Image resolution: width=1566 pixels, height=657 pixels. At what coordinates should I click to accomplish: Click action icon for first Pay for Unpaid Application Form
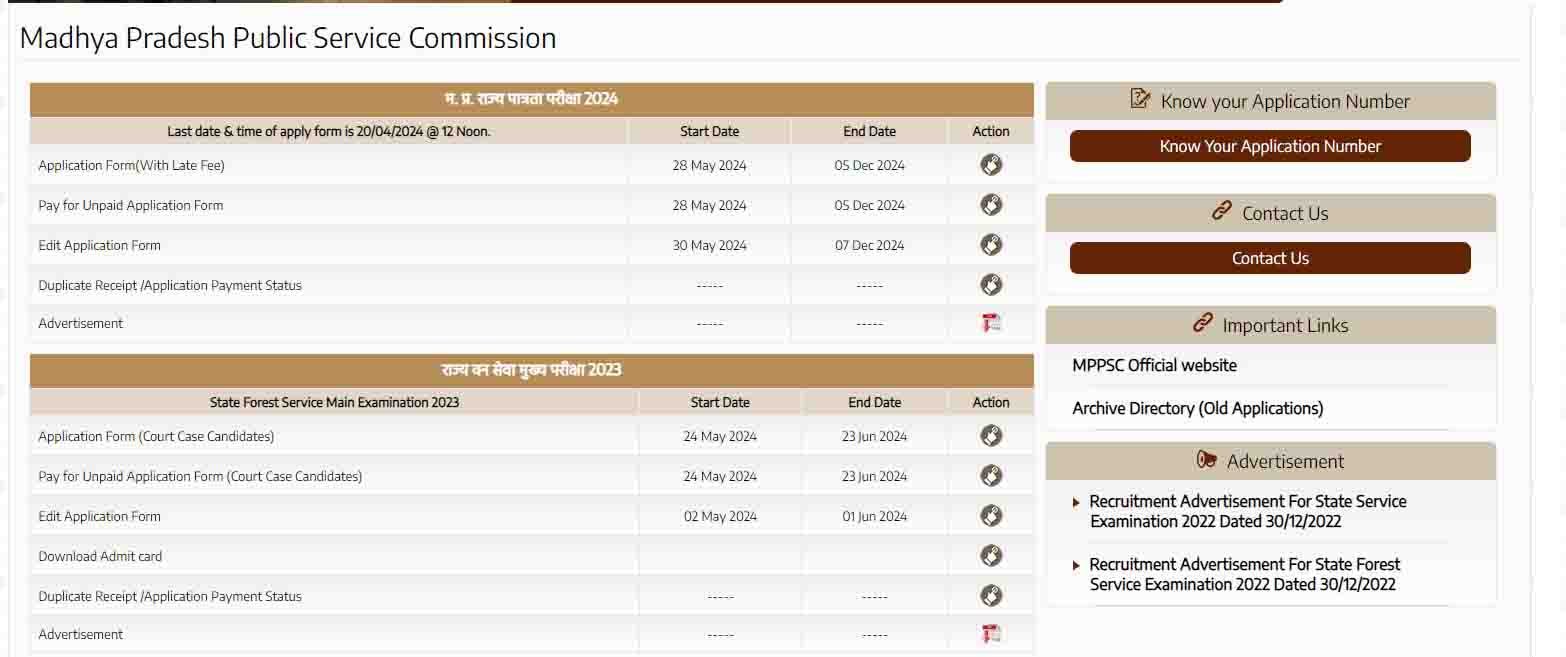point(991,205)
